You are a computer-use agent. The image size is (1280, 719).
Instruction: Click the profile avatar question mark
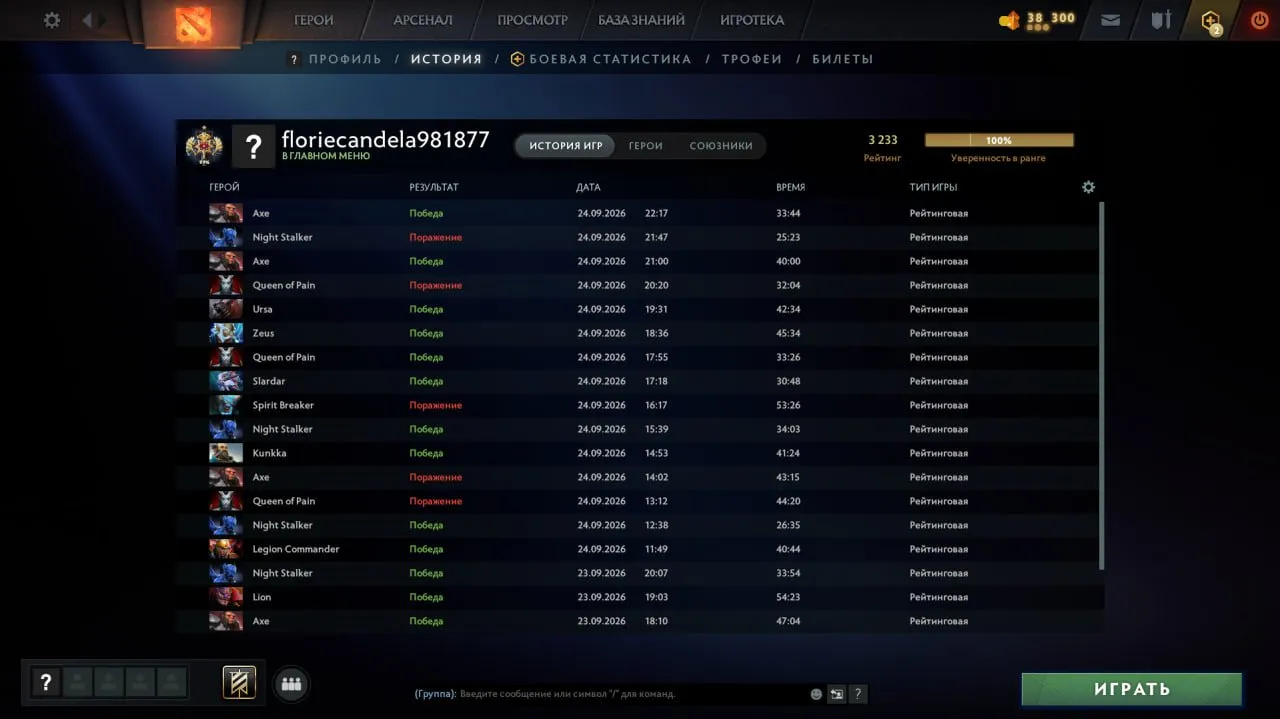coord(254,146)
